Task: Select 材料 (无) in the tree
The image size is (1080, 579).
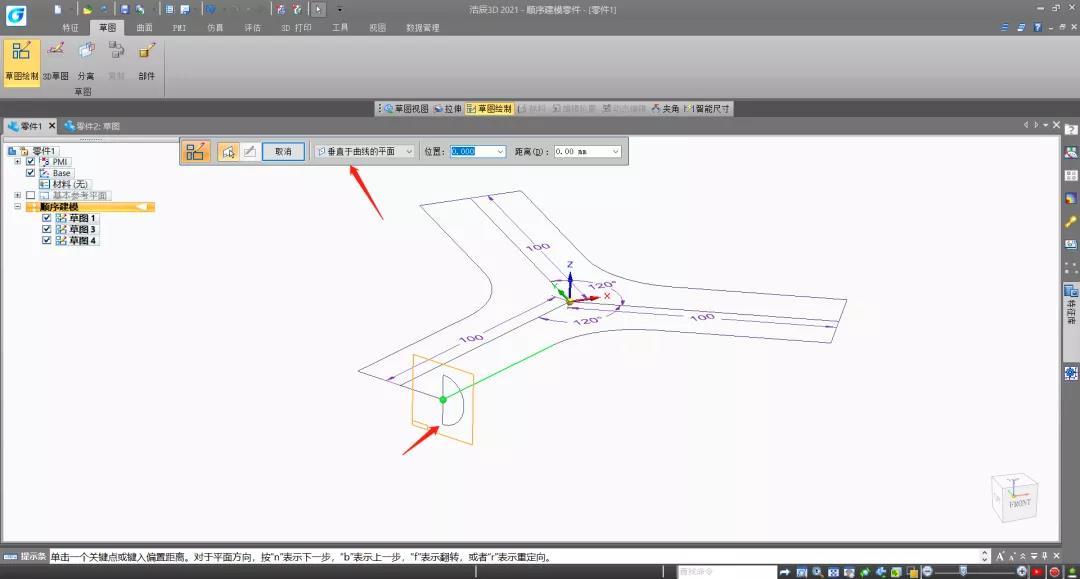Action: tap(70, 185)
